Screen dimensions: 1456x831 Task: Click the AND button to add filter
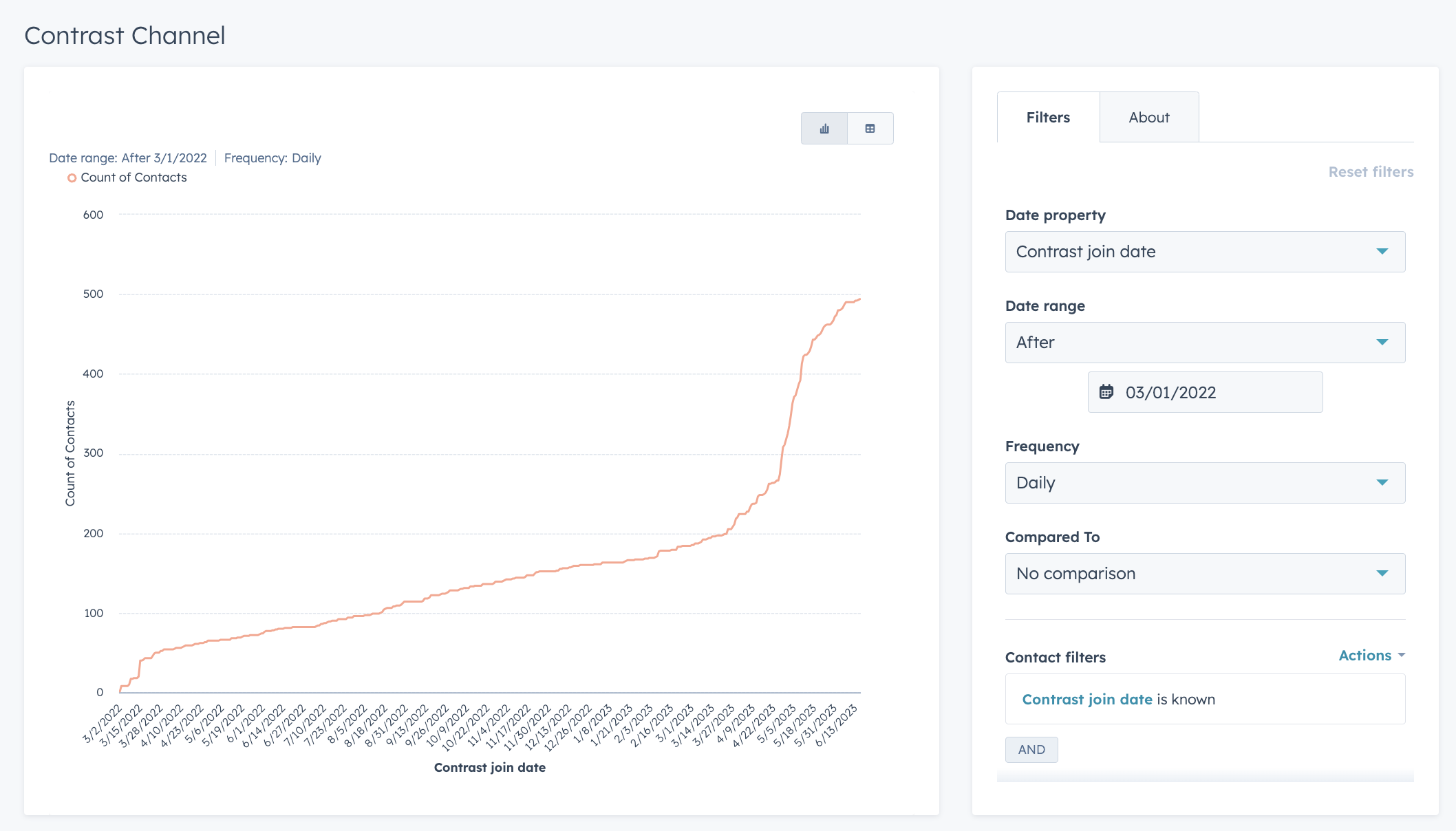click(x=1030, y=749)
